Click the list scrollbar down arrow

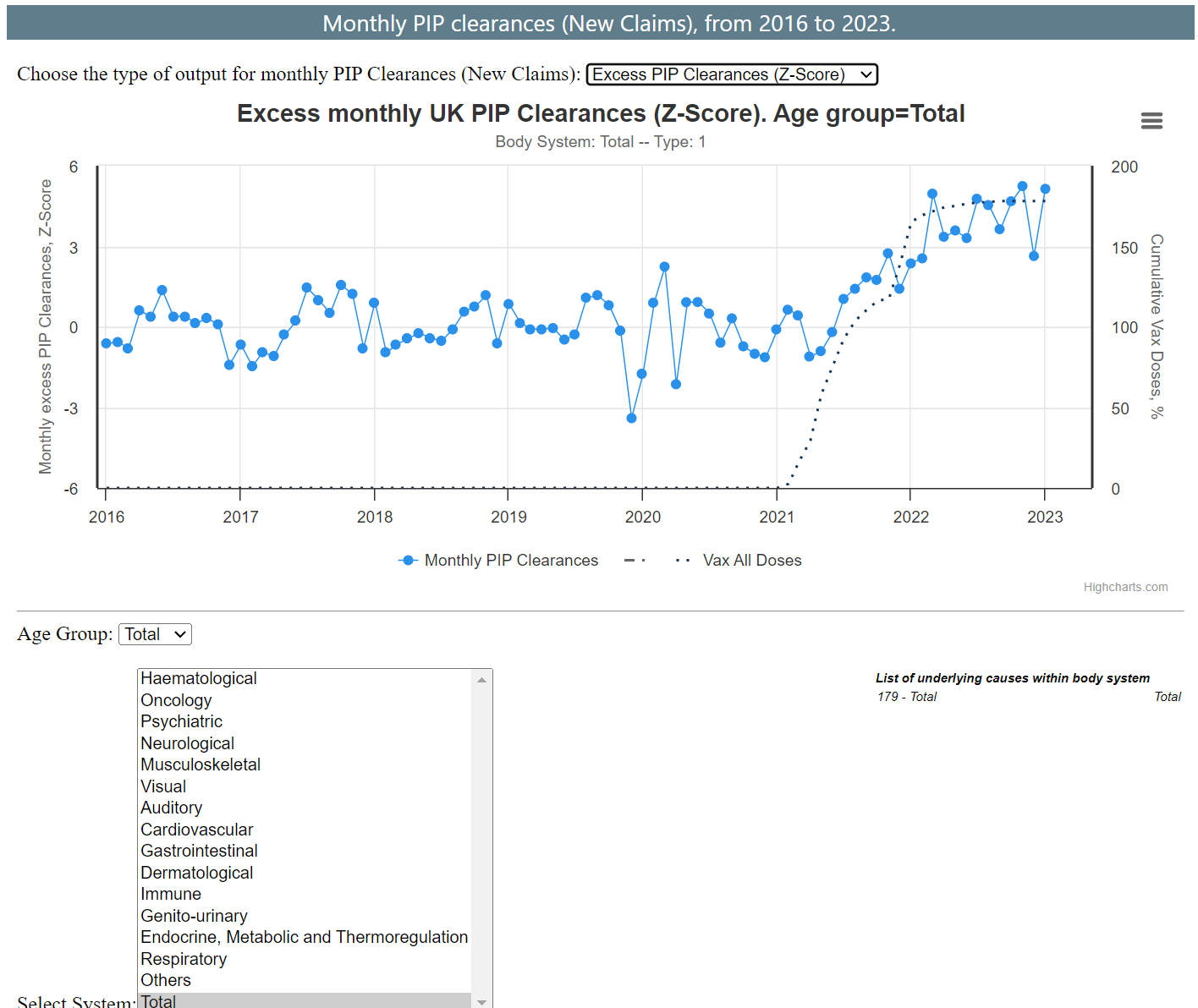481,1002
